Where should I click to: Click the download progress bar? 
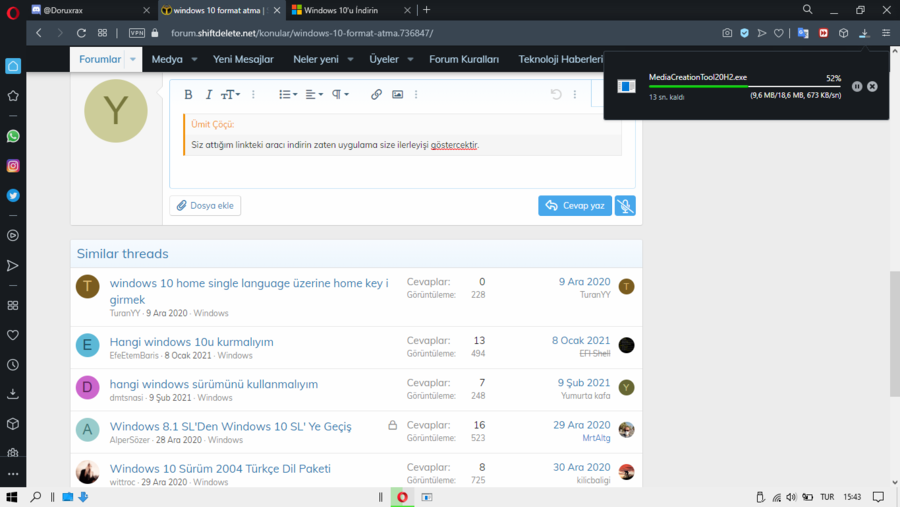point(745,87)
